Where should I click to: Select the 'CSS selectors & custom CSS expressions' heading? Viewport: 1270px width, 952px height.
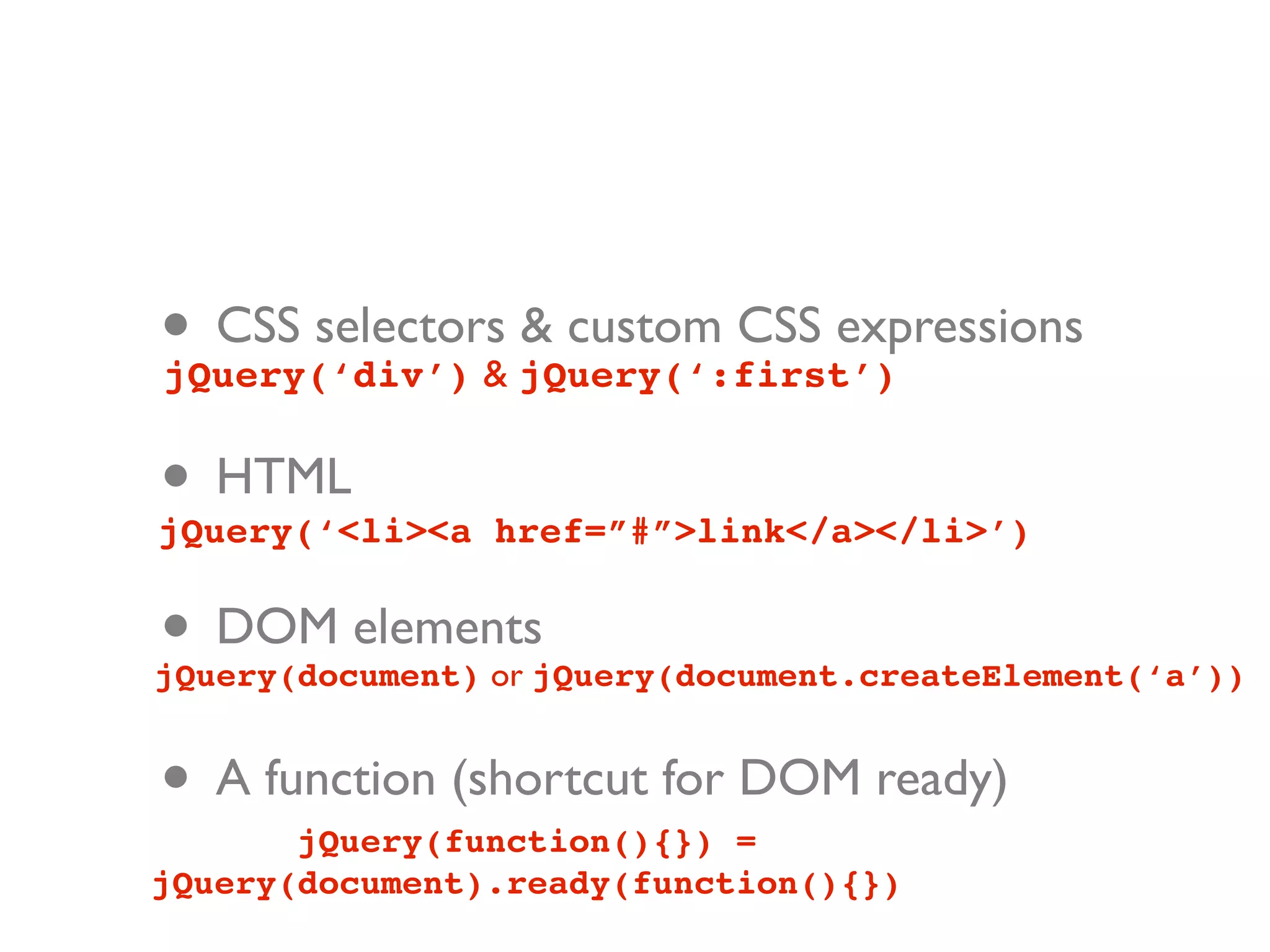649,327
